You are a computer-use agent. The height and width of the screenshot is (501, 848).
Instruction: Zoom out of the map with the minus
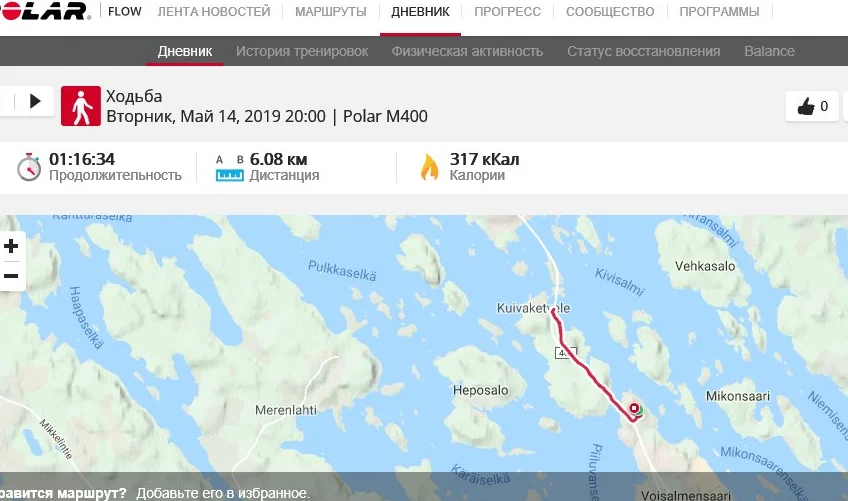(11, 276)
